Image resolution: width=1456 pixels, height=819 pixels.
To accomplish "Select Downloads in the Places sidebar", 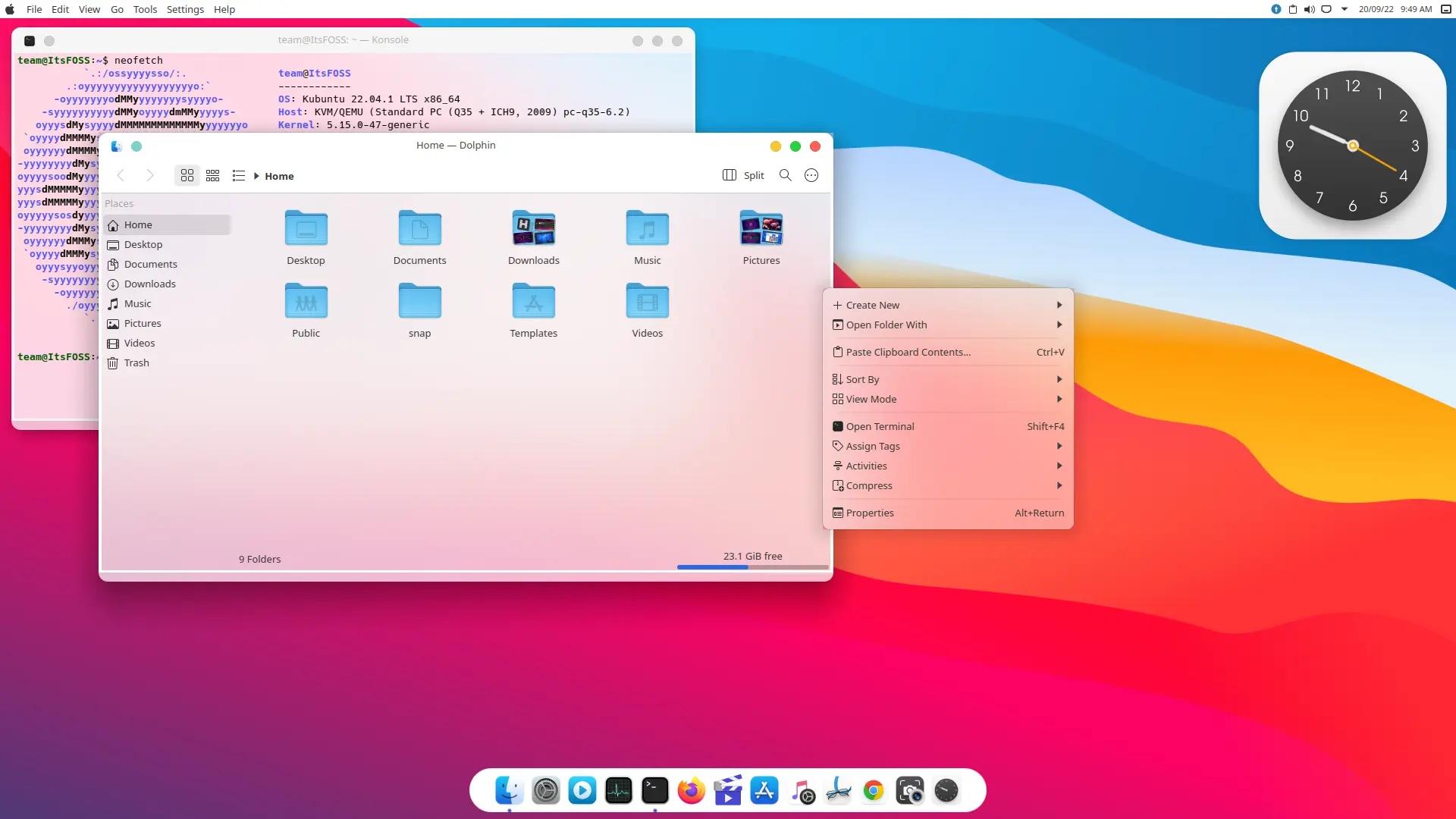I will 149,284.
